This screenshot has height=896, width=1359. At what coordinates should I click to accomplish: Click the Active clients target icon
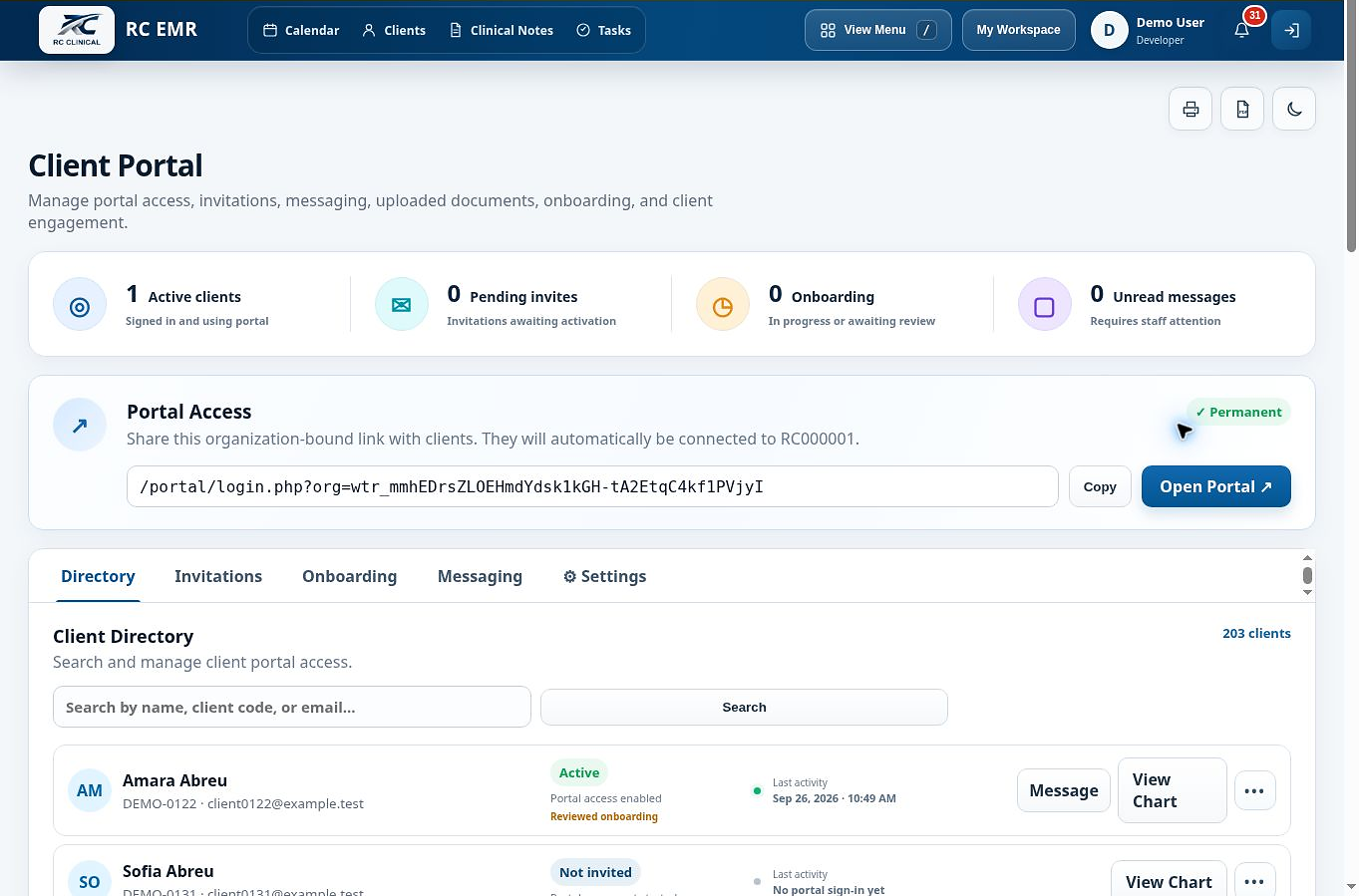point(80,305)
